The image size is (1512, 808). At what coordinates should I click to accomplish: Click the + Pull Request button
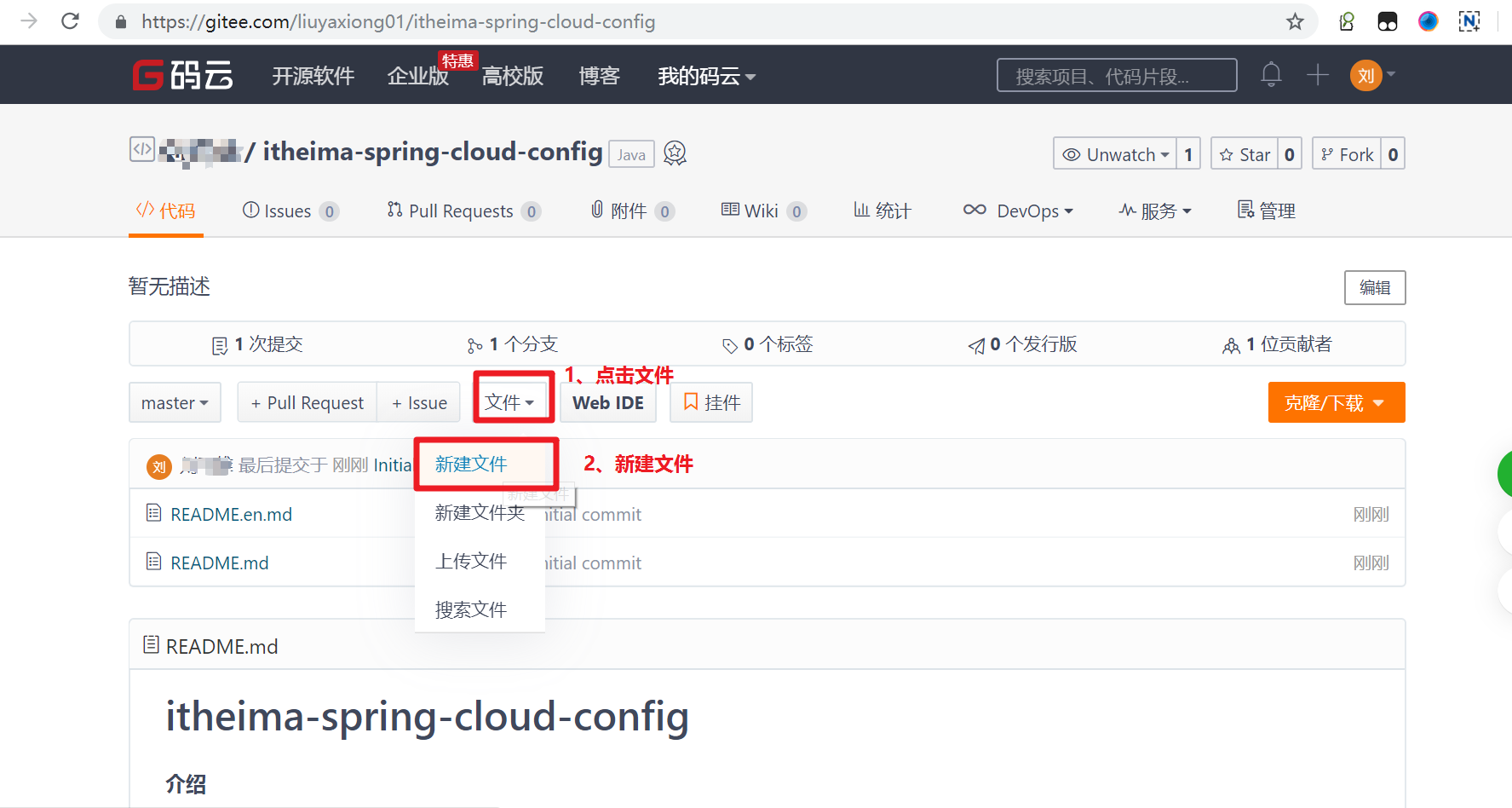coord(308,402)
